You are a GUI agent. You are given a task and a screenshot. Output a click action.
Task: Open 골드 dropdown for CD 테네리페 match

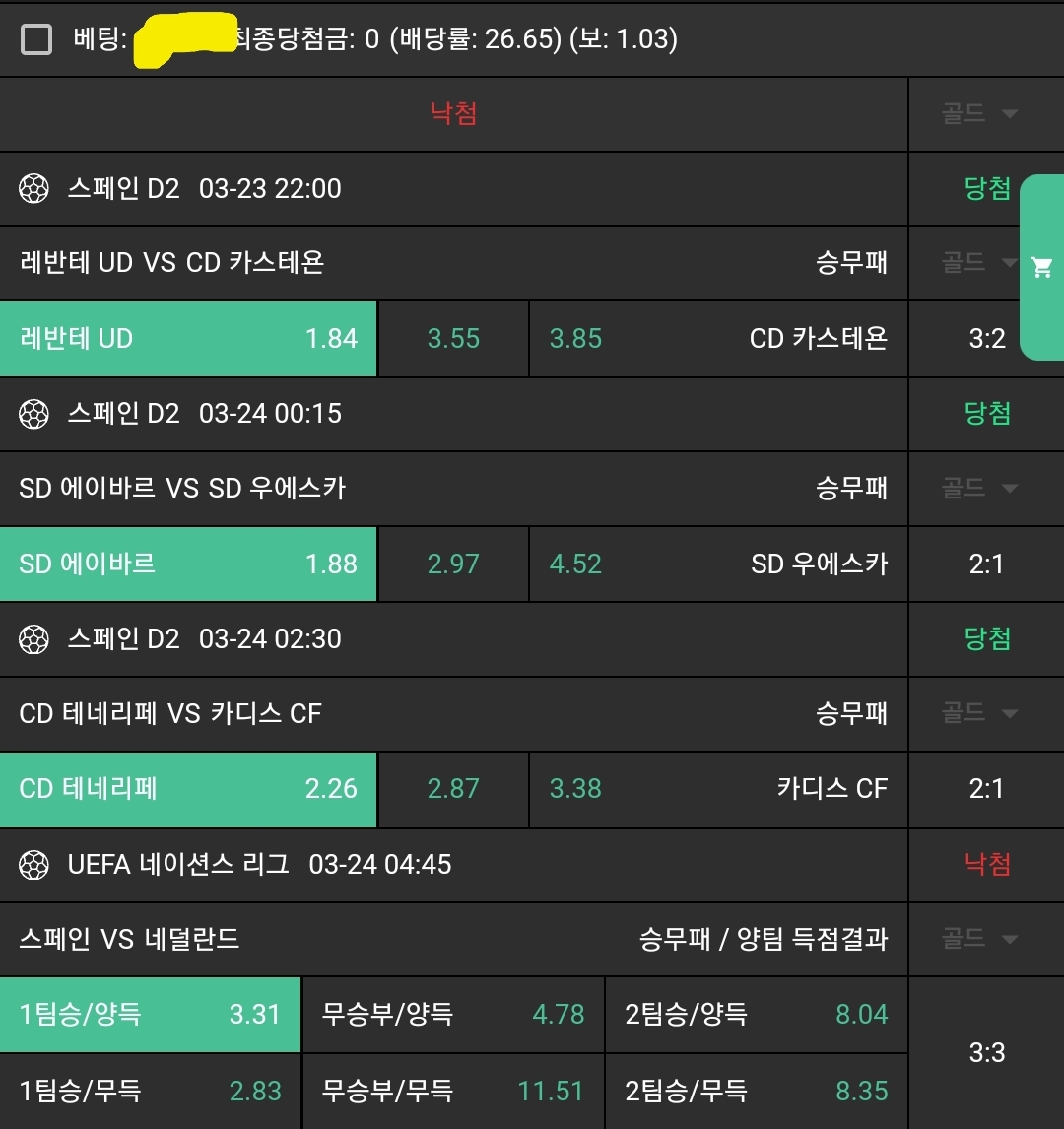click(x=979, y=713)
